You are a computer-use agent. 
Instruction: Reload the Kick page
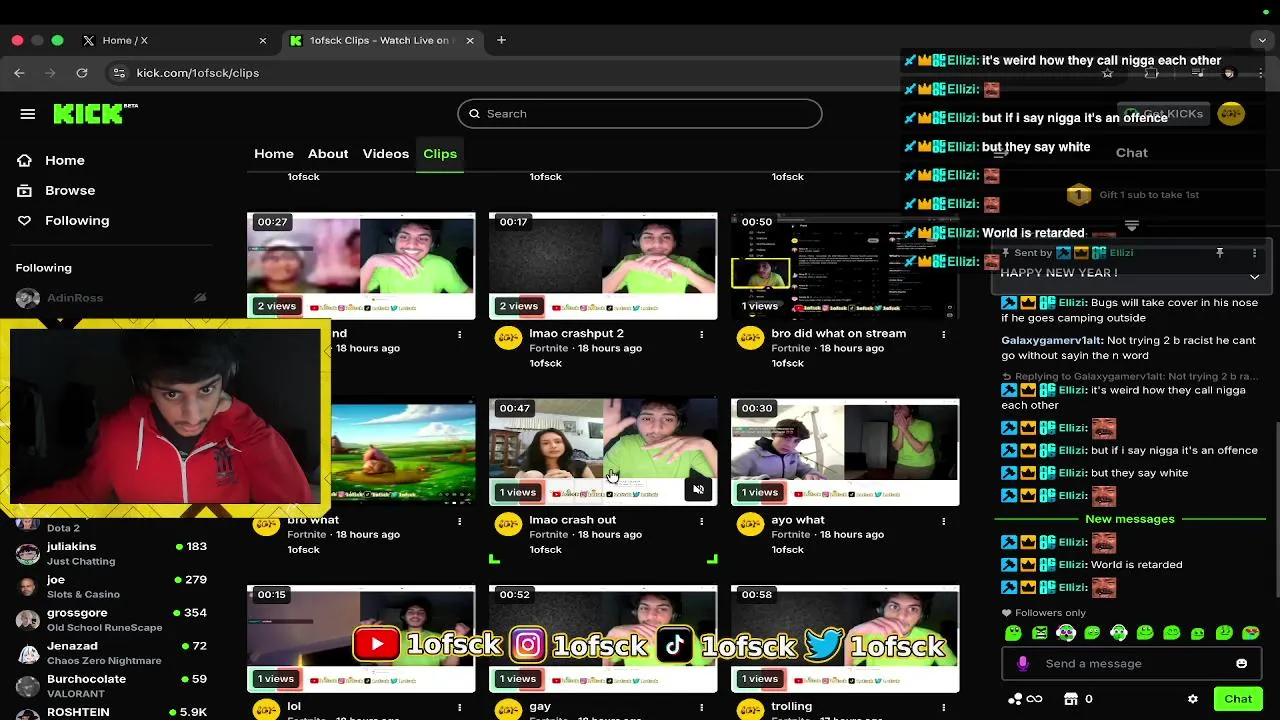pos(82,73)
